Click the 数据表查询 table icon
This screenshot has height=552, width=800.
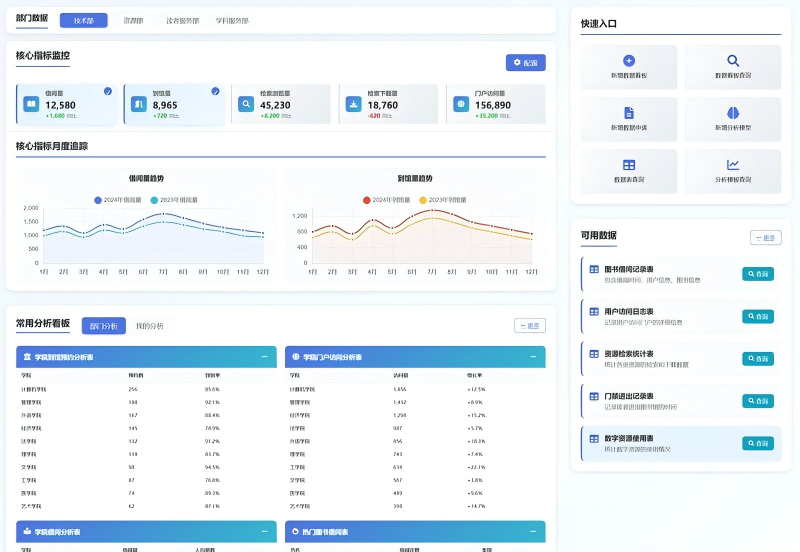click(x=629, y=165)
